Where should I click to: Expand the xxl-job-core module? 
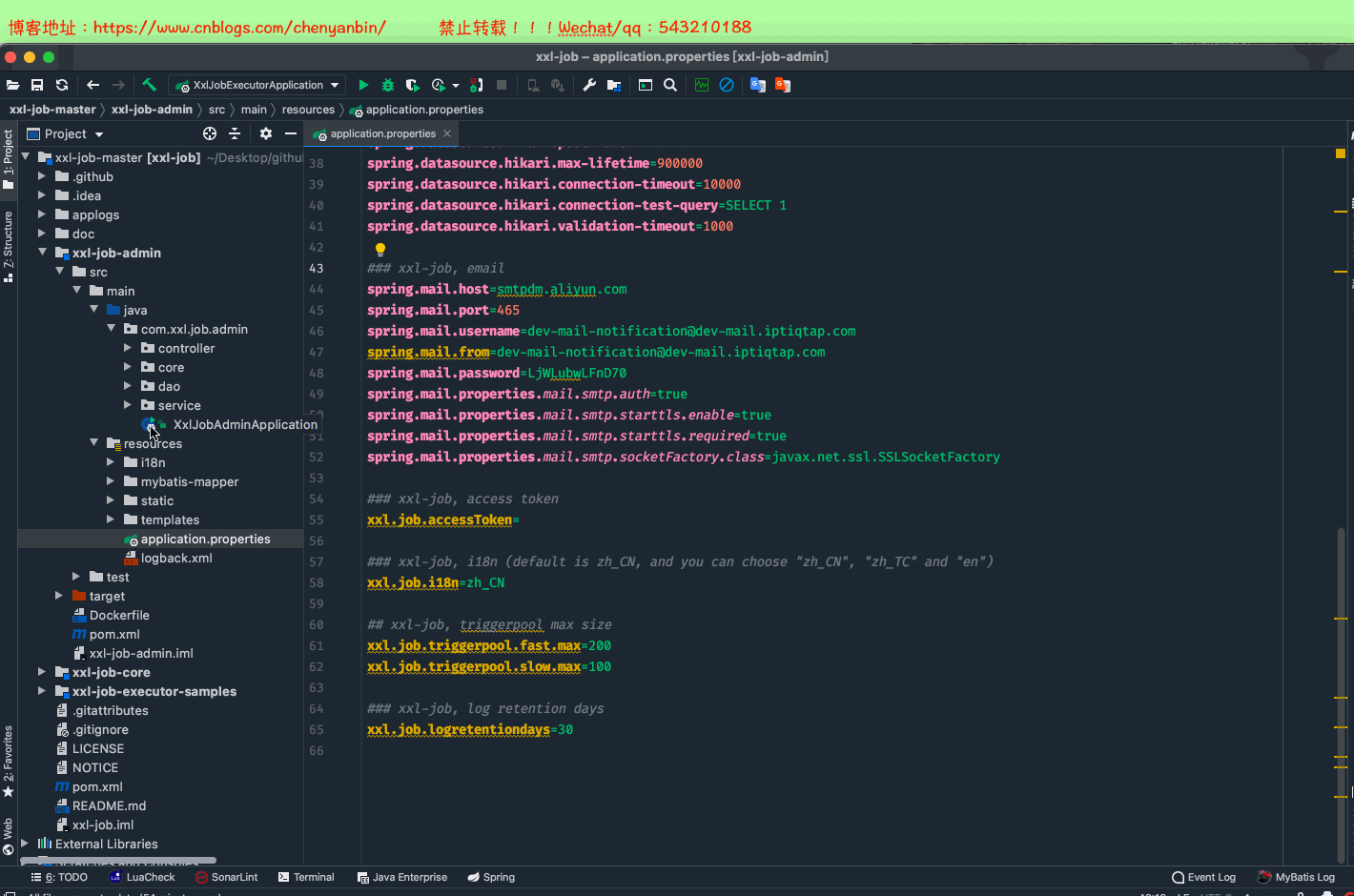click(x=42, y=672)
